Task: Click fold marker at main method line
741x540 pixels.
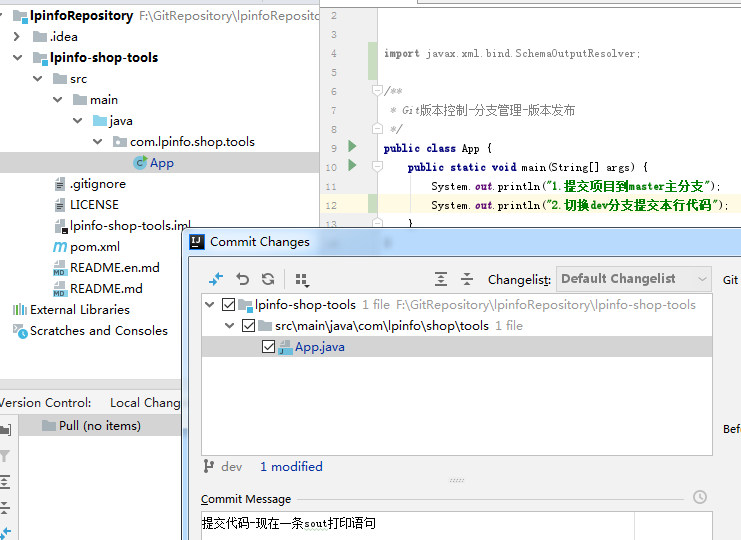Action: [x=377, y=166]
